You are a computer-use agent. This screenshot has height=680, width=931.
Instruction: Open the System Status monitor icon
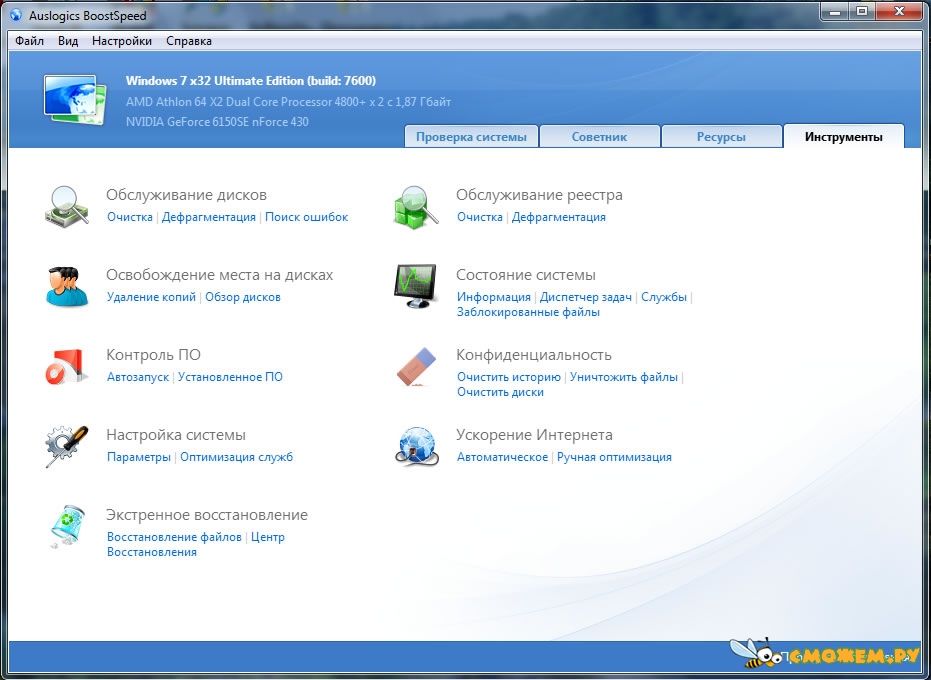(416, 286)
